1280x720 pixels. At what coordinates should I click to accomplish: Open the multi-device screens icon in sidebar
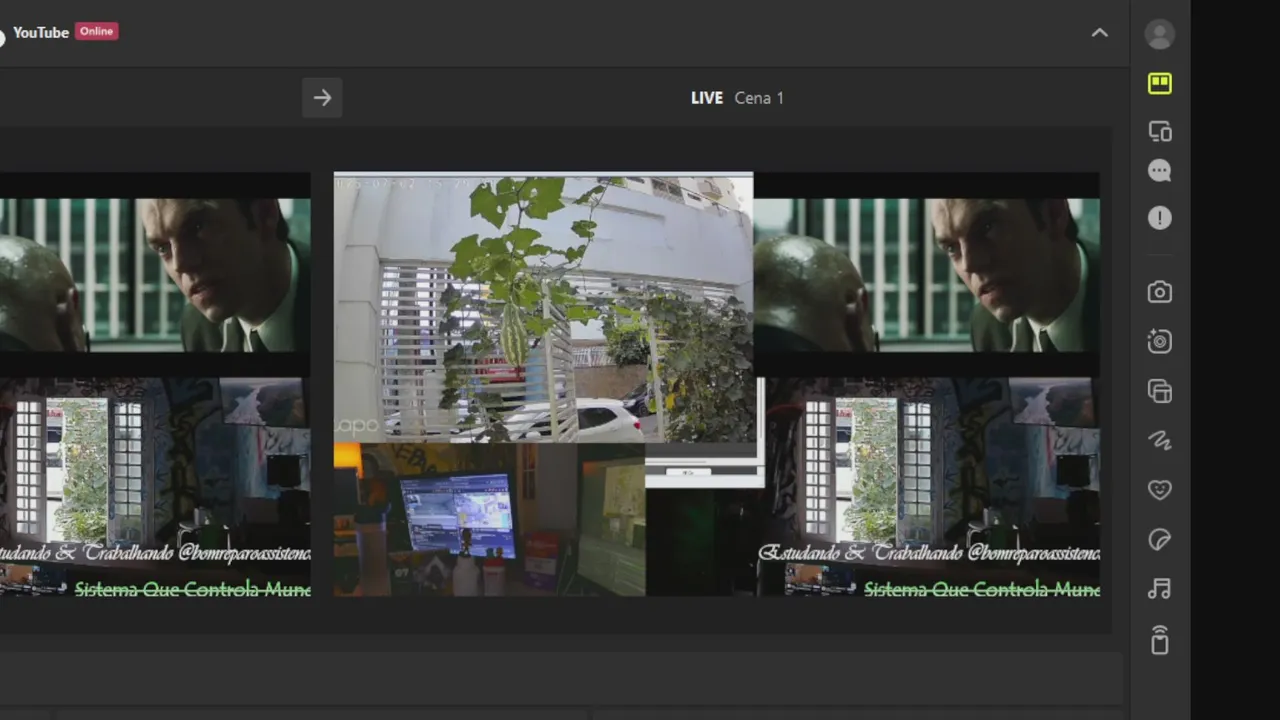click(x=1159, y=131)
